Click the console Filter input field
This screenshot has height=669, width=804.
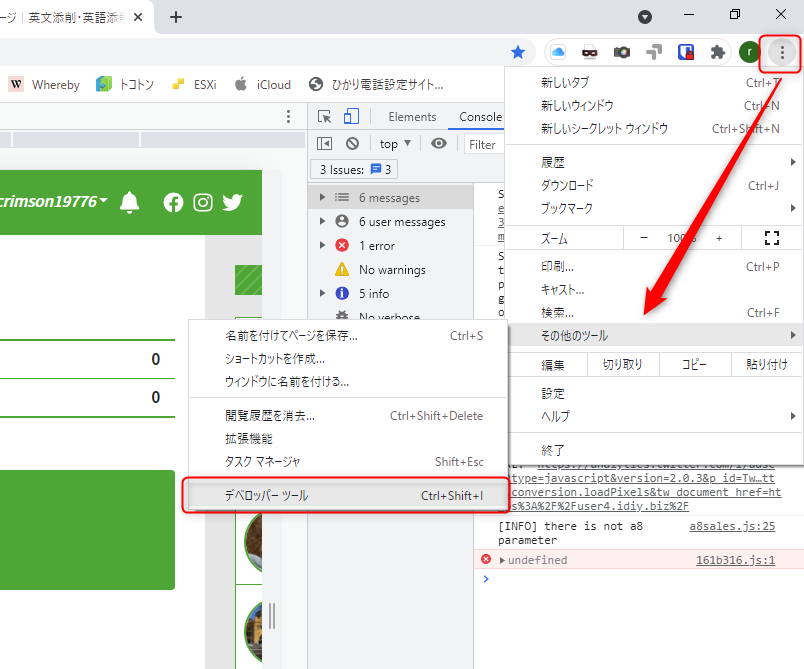pyautogui.click(x=484, y=145)
